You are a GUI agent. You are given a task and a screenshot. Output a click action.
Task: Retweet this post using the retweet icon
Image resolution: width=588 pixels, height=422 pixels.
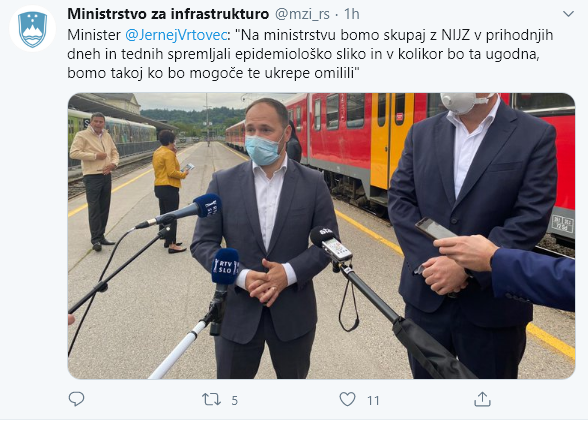pos(212,399)
